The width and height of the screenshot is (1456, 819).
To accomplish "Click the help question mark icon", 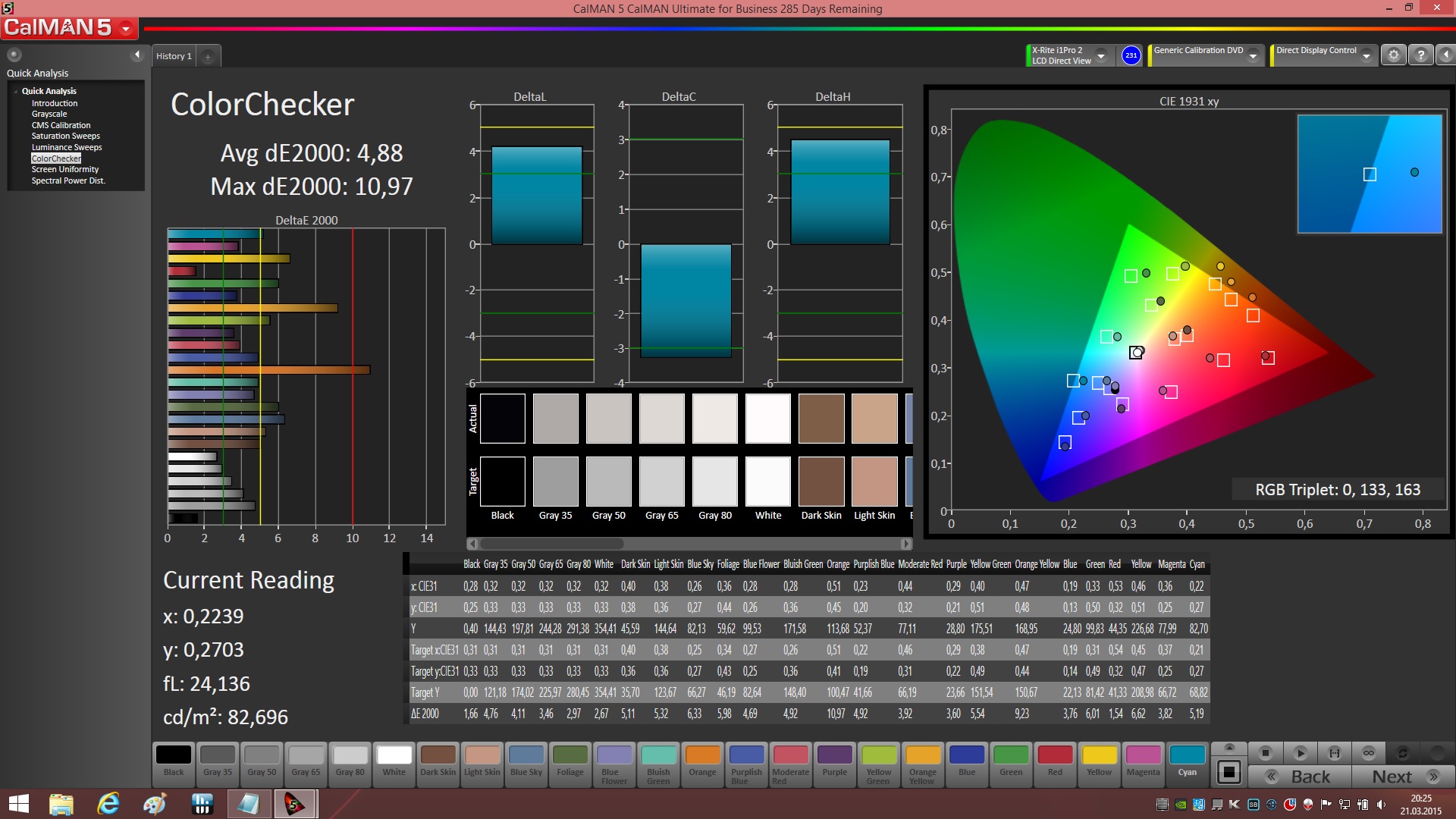I will 1420,55.
